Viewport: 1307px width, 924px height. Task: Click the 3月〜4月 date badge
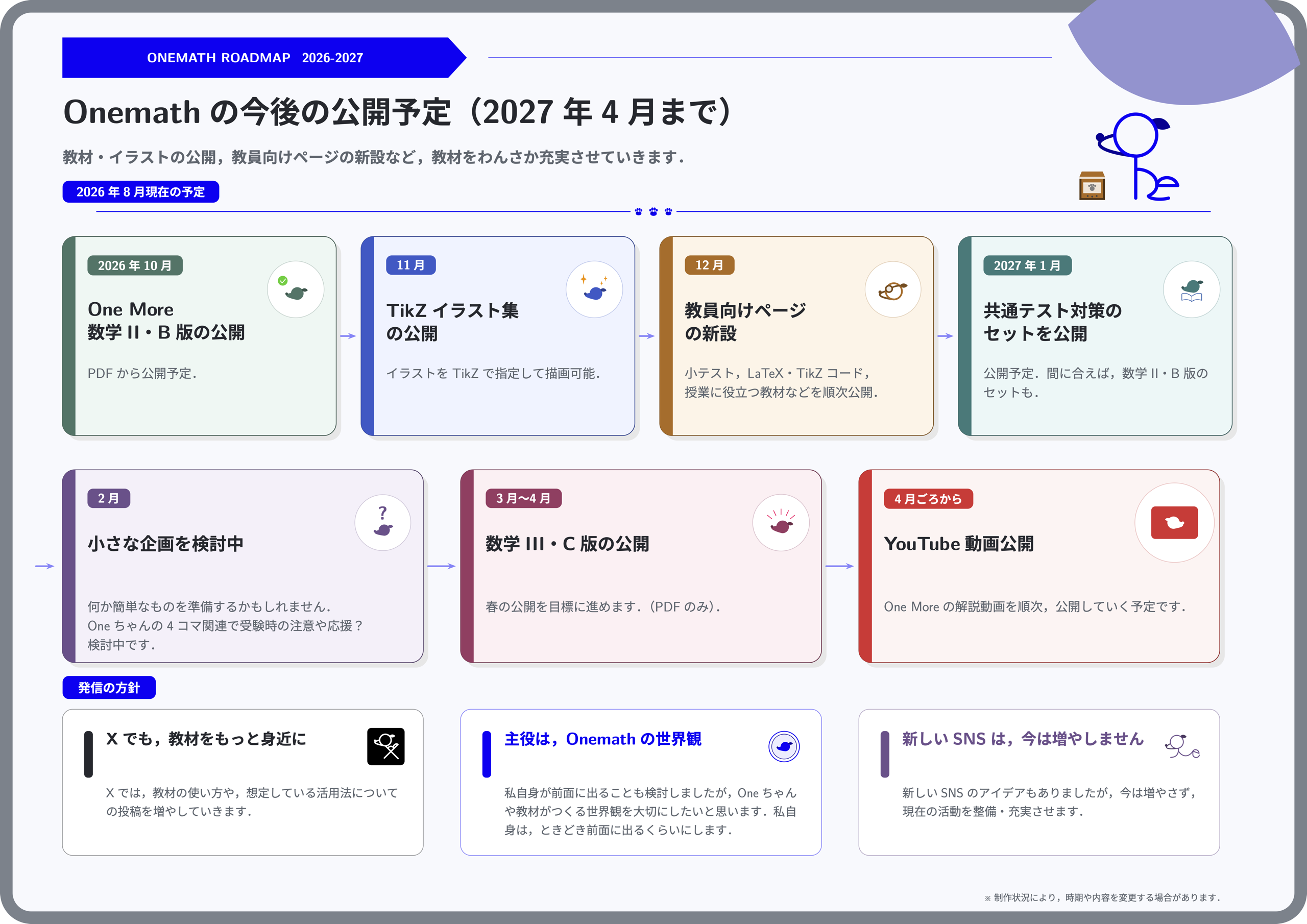pyautogui.click(x=523, y=498)
